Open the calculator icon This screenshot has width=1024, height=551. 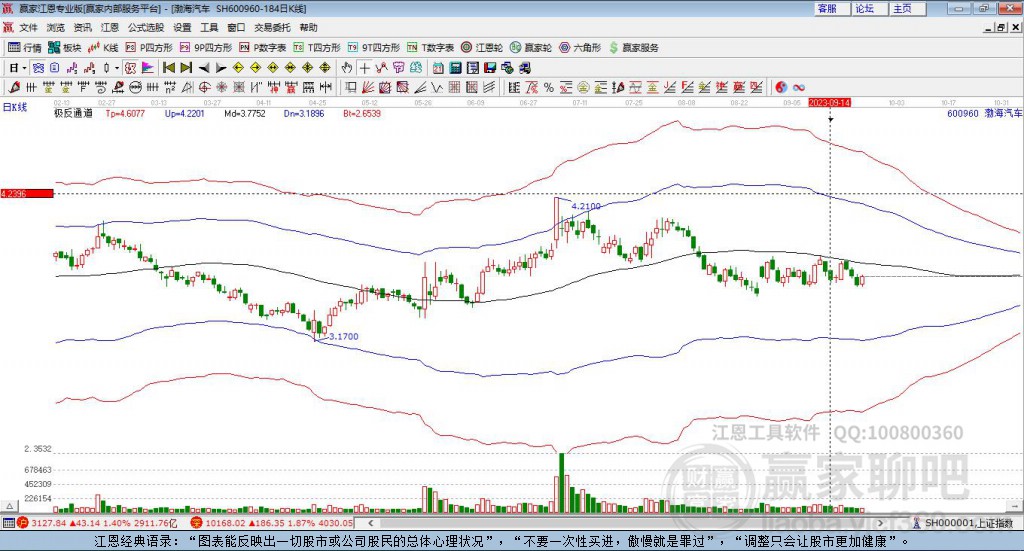tap(456, 68)
